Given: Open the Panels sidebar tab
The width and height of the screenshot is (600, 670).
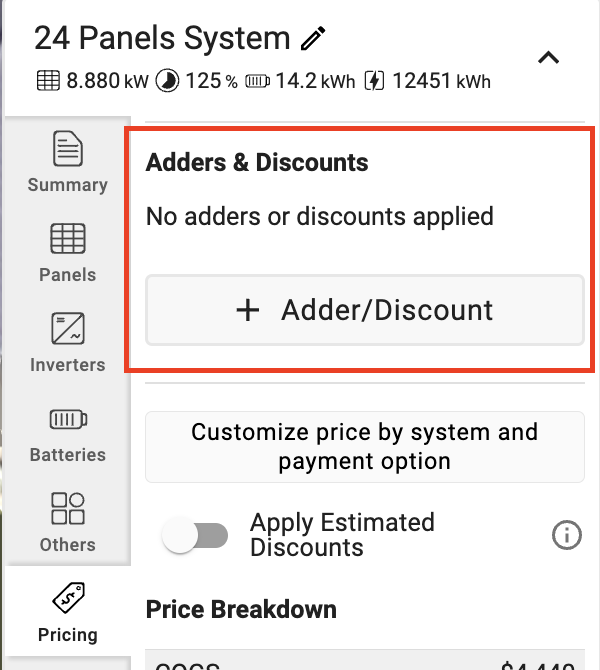Looking at the screenshot, I should click(x=68, y=253).
